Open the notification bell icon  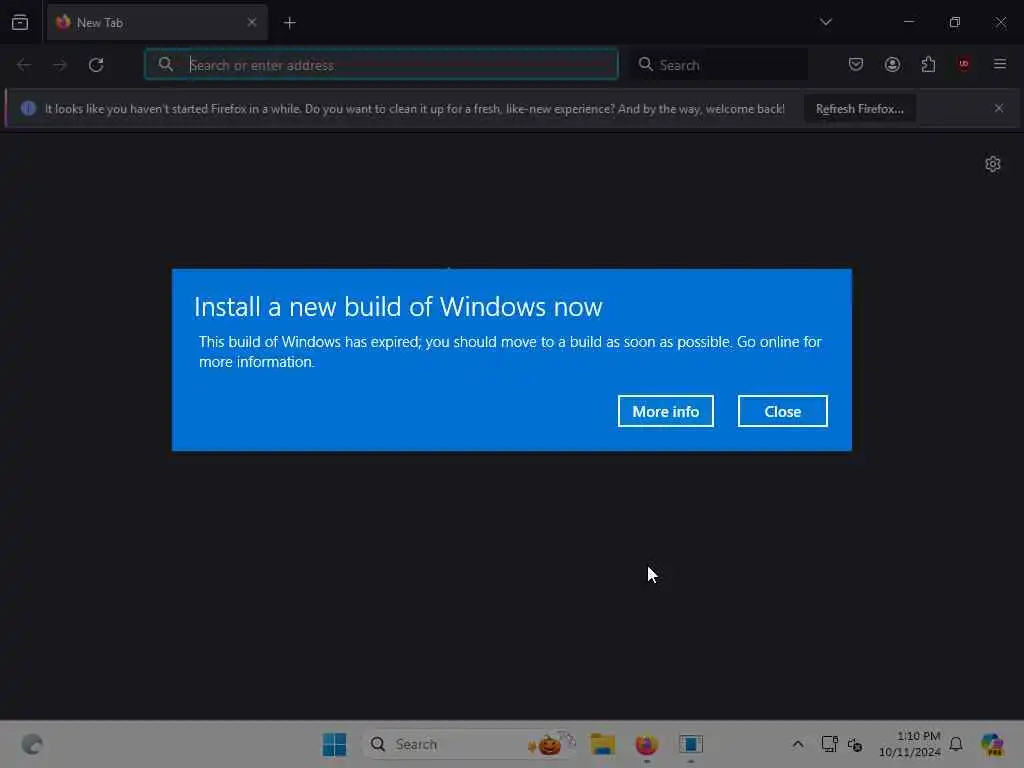click(x=956, y=744)
